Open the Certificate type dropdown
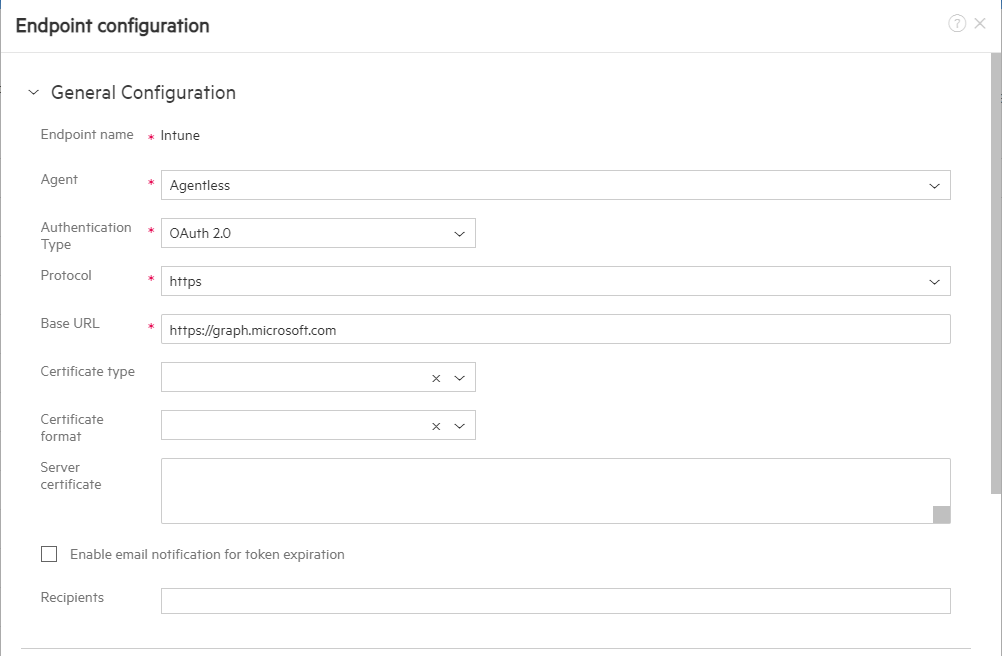Screen dimensions: 1002x656 coord(459,377)
